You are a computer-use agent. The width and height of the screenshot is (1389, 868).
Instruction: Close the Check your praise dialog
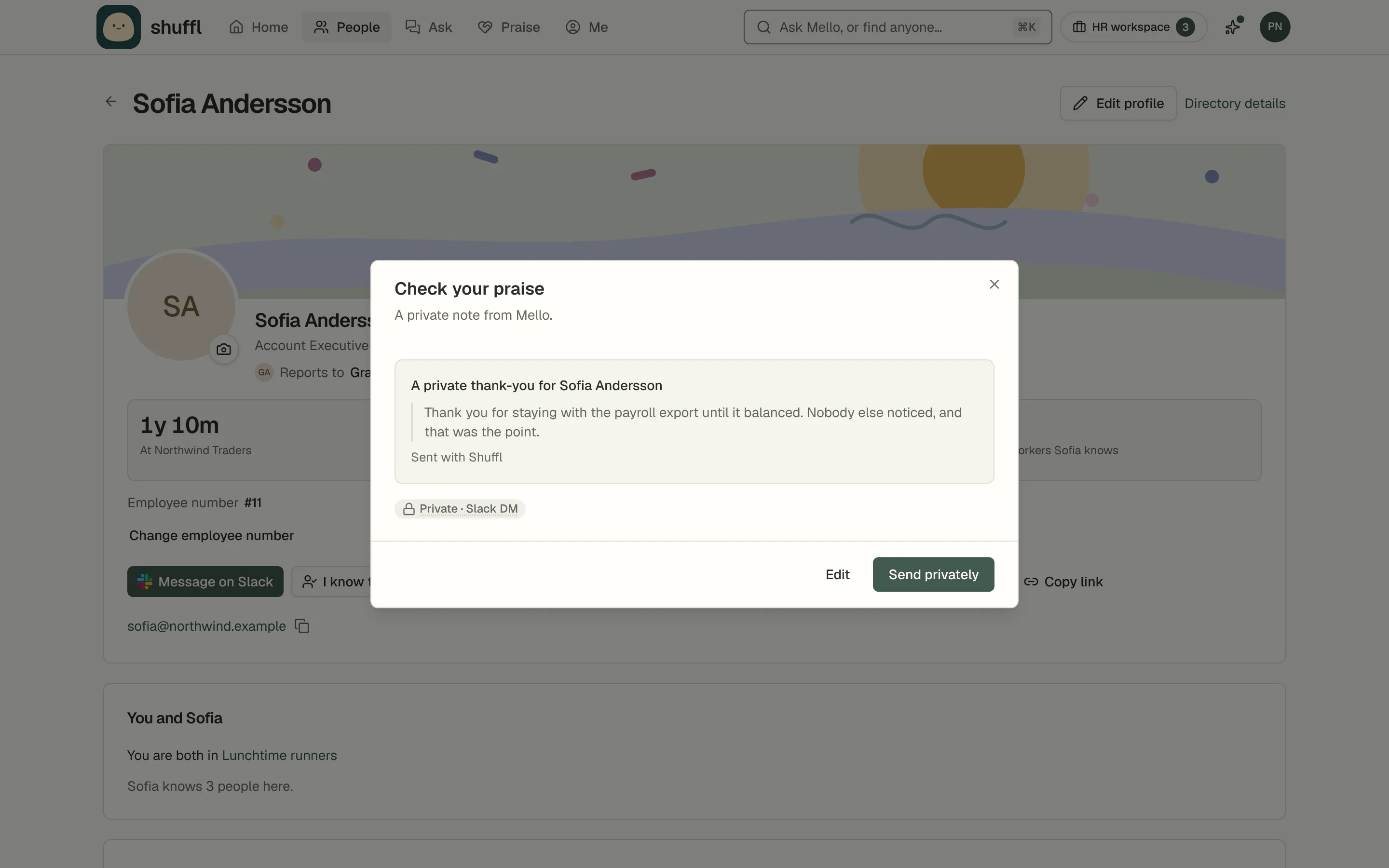tap(994, 284)
